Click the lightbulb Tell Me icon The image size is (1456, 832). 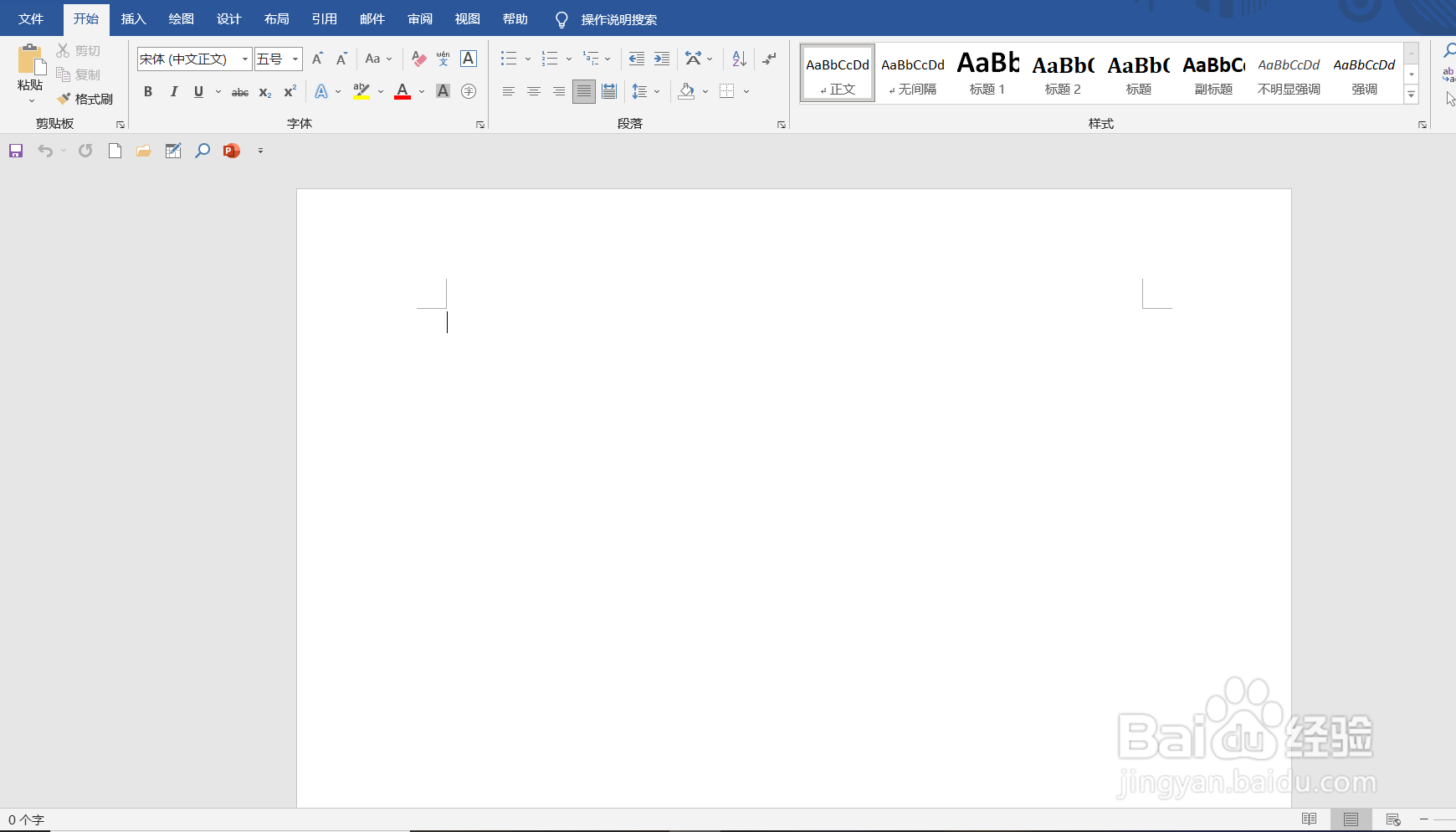(x=561, y=19)
